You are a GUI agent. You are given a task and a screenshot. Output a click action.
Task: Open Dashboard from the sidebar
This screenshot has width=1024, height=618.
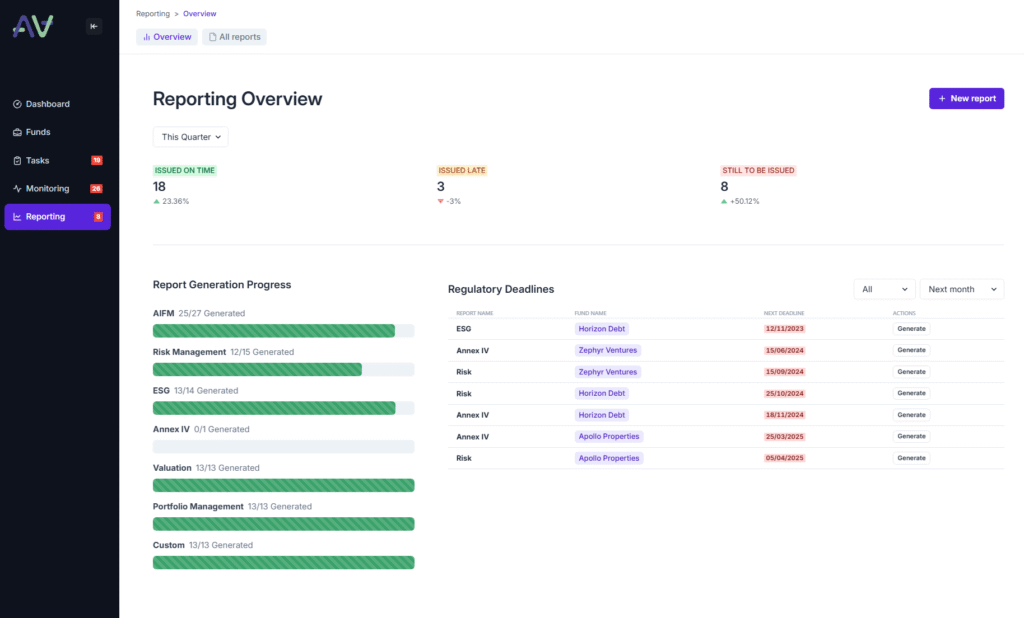pos(47,104)
